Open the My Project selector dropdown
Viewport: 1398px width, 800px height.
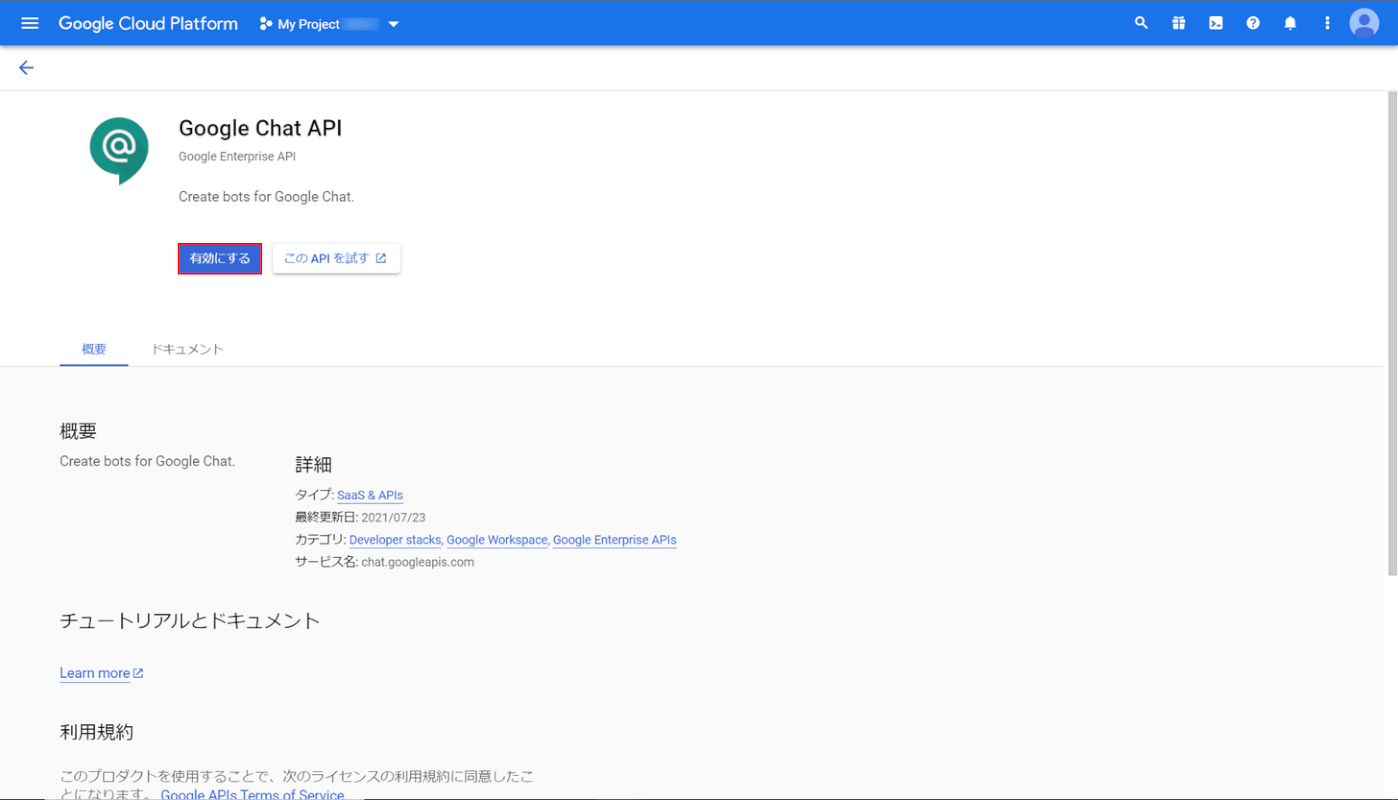(x=329, y=24)
